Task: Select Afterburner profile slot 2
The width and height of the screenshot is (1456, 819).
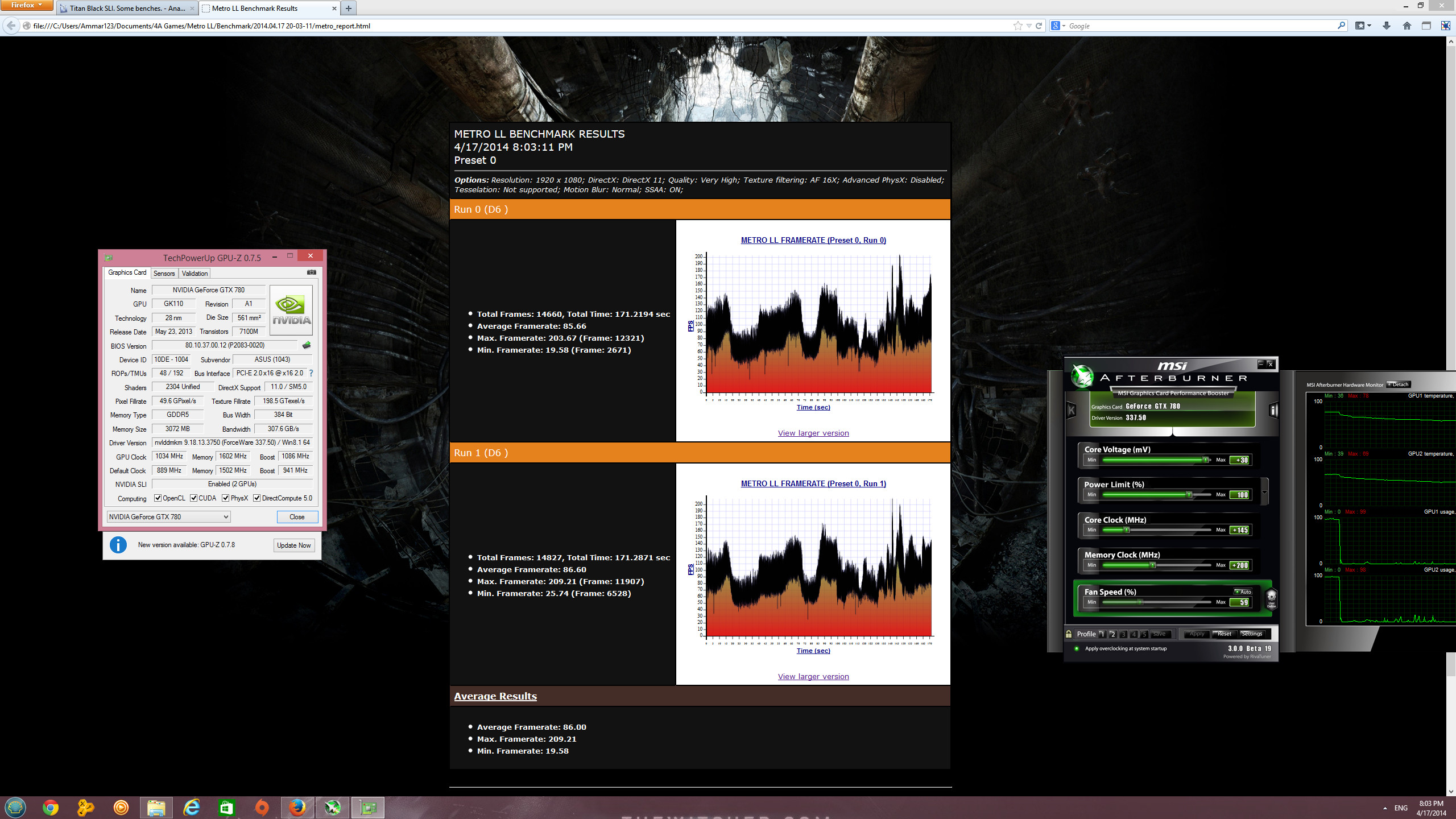Action: pos(1112,634)
